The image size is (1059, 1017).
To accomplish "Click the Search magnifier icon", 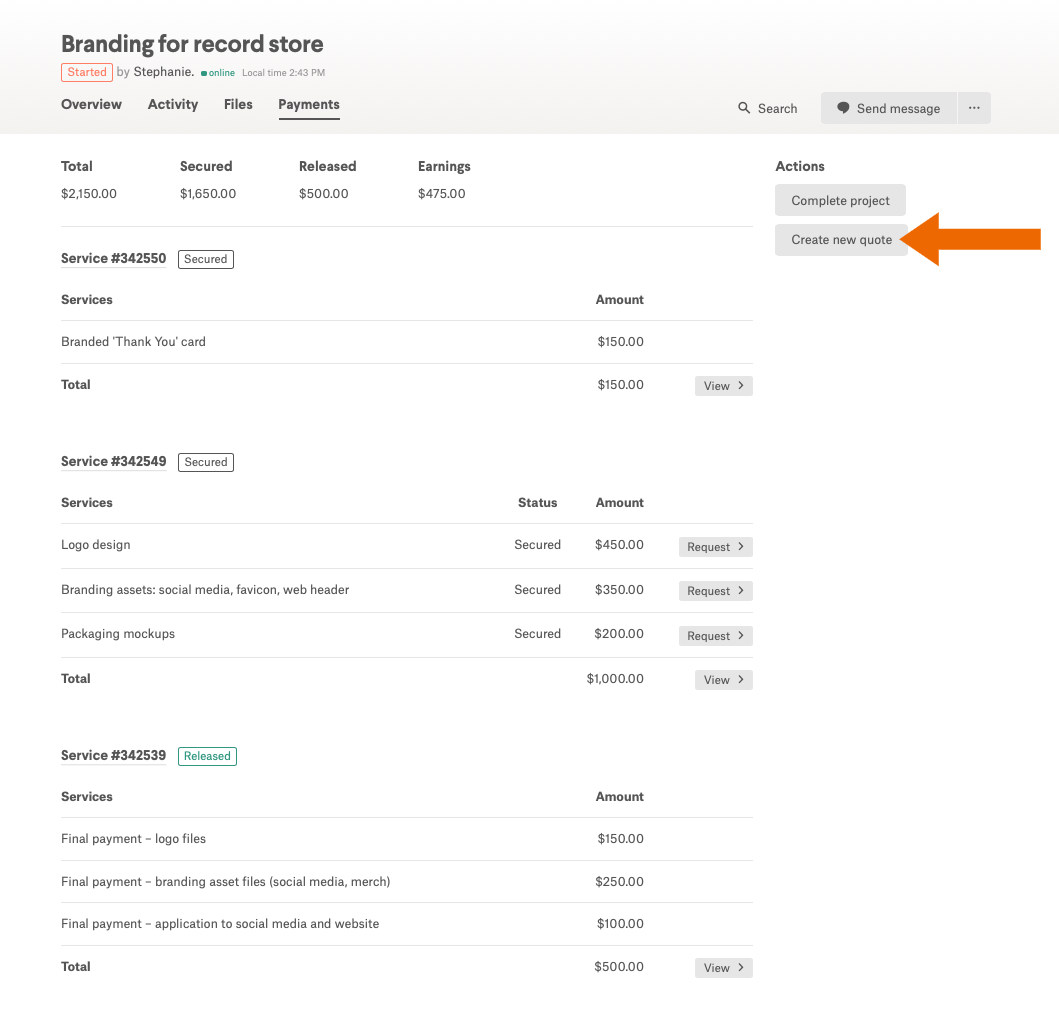I will [744, 108].
